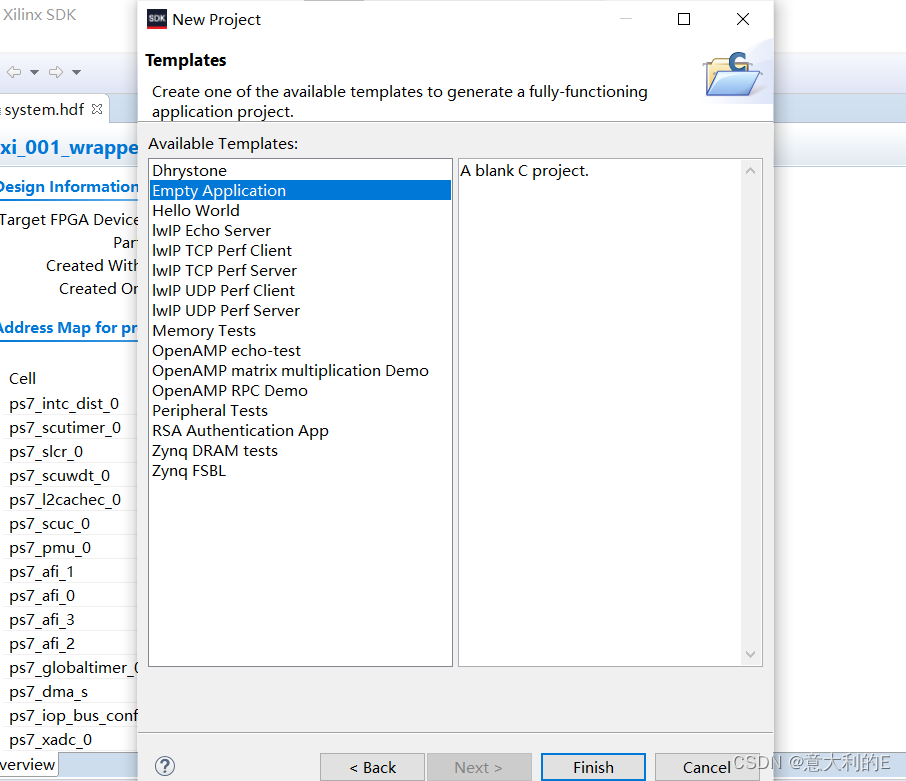Image resolution: width=906 pixels, height=781 pixels.
Task: Pick lwIP TCP Perf Client template
Action: [300, 251]
